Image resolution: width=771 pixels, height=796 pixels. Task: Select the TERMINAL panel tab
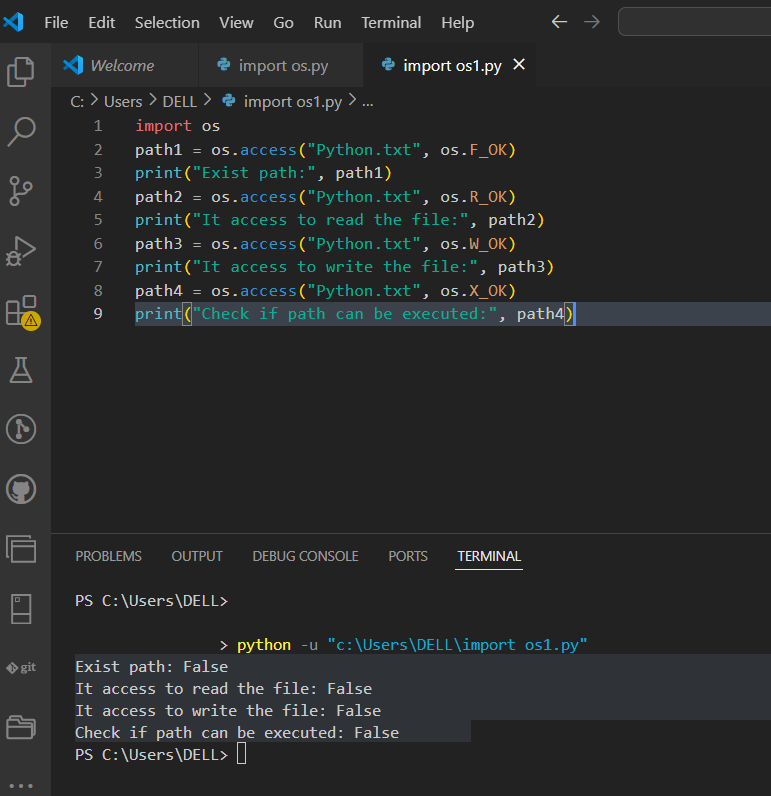pos(489,556)
